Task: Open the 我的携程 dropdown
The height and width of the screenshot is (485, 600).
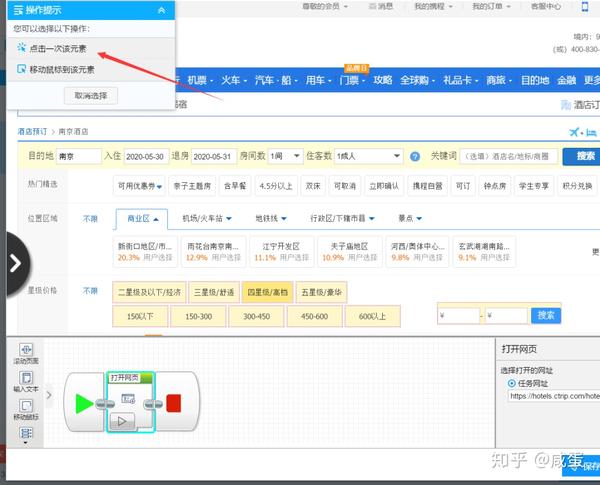Action: 433,6
